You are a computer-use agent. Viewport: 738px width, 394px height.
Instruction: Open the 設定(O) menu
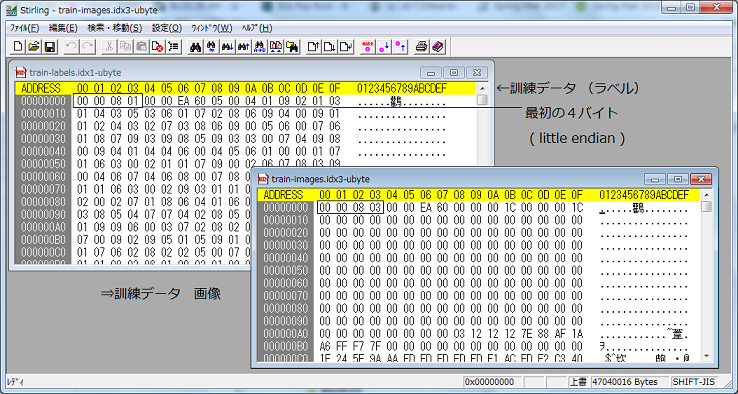167,28
